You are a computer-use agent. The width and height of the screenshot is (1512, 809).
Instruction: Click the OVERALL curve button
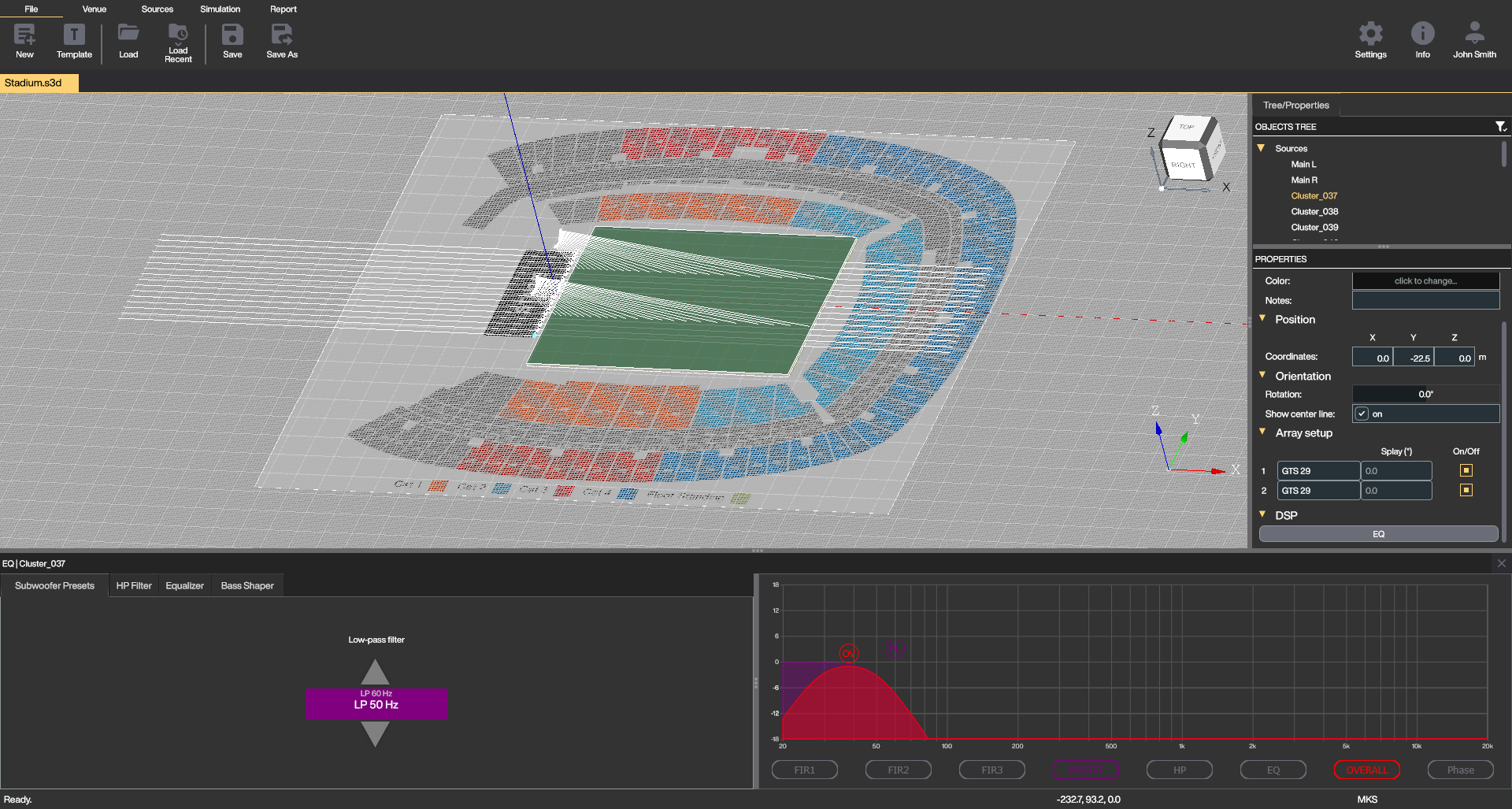pos(1366,770)
